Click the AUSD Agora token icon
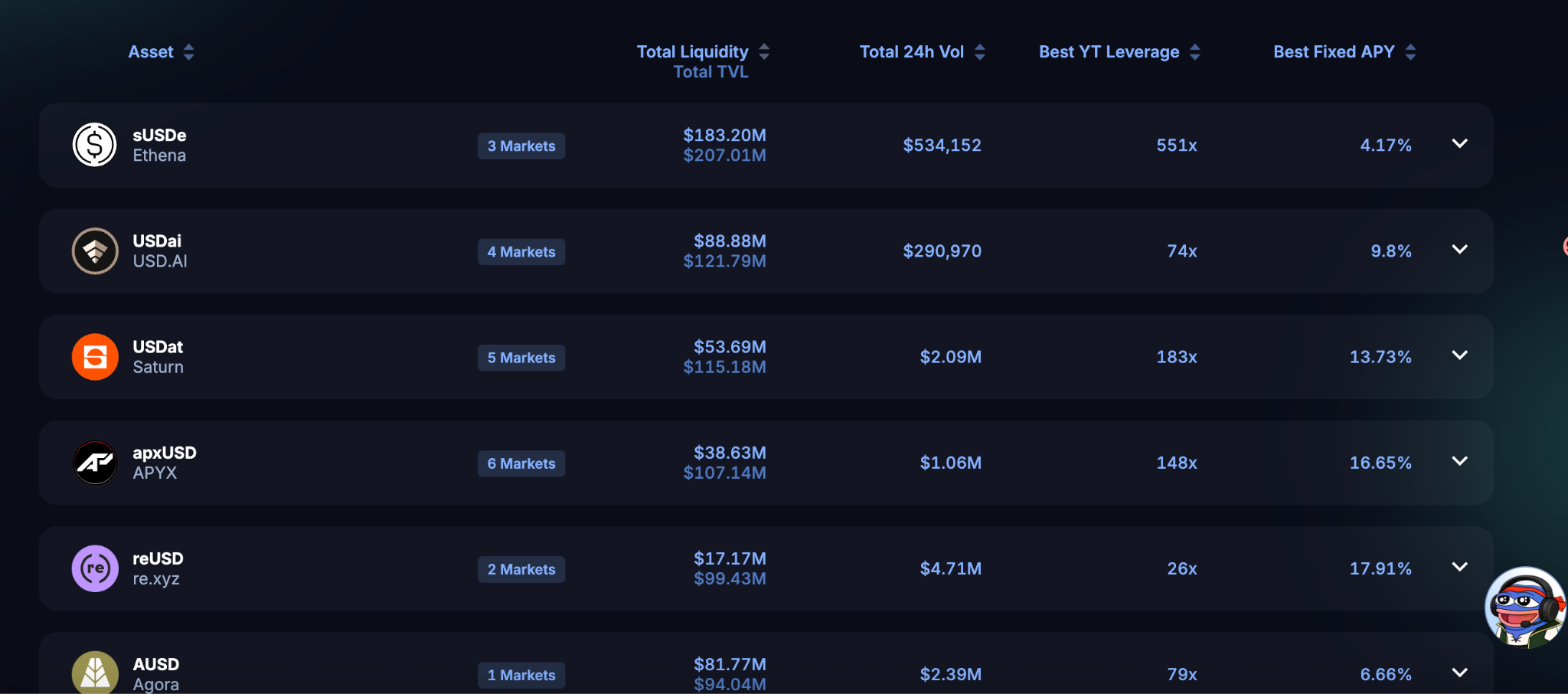Image resolution: width=1568 pixels, height=694 pixels. coord(95,673)
